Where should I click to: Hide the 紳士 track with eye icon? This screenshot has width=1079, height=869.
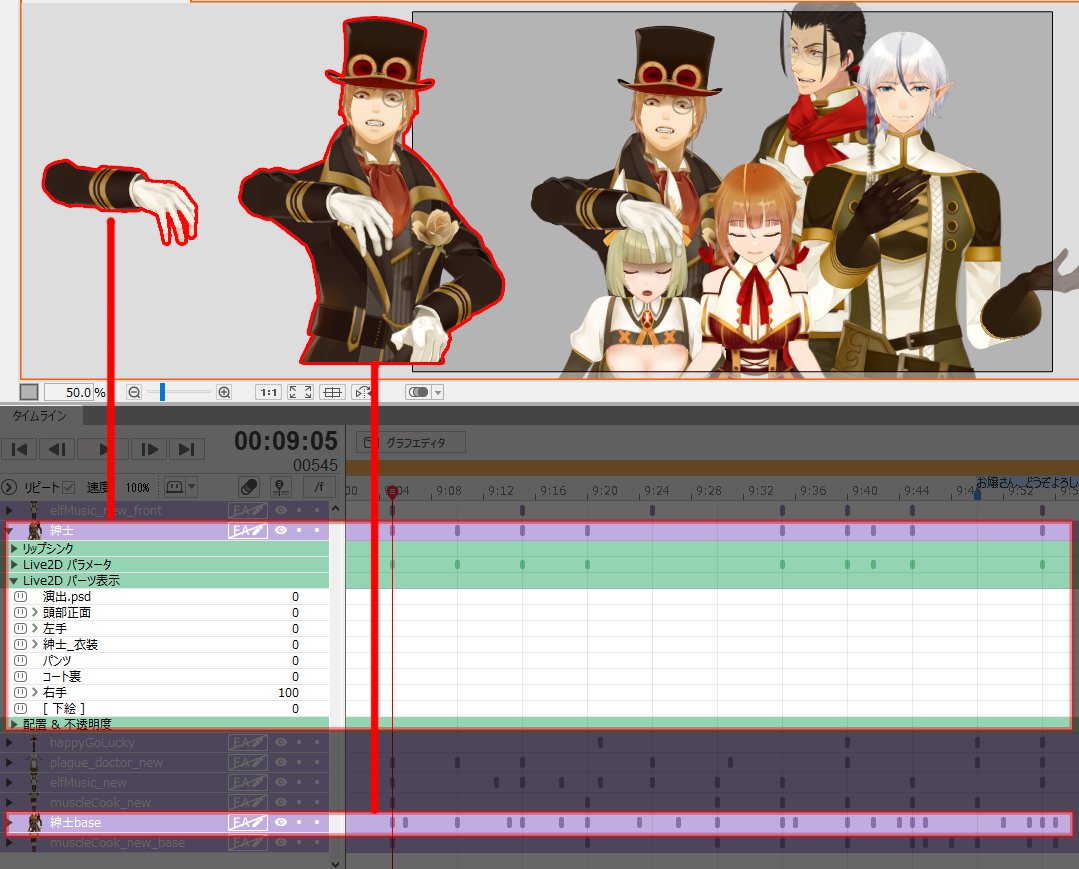pyautogui.click(x=281, y=530)
